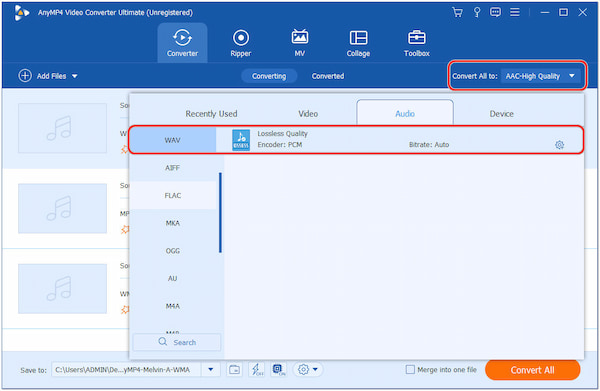This screenshot has height=391, width=600.
Task: Expand the Add Files dropdown arrow
Action: click(x=75, y=76)
